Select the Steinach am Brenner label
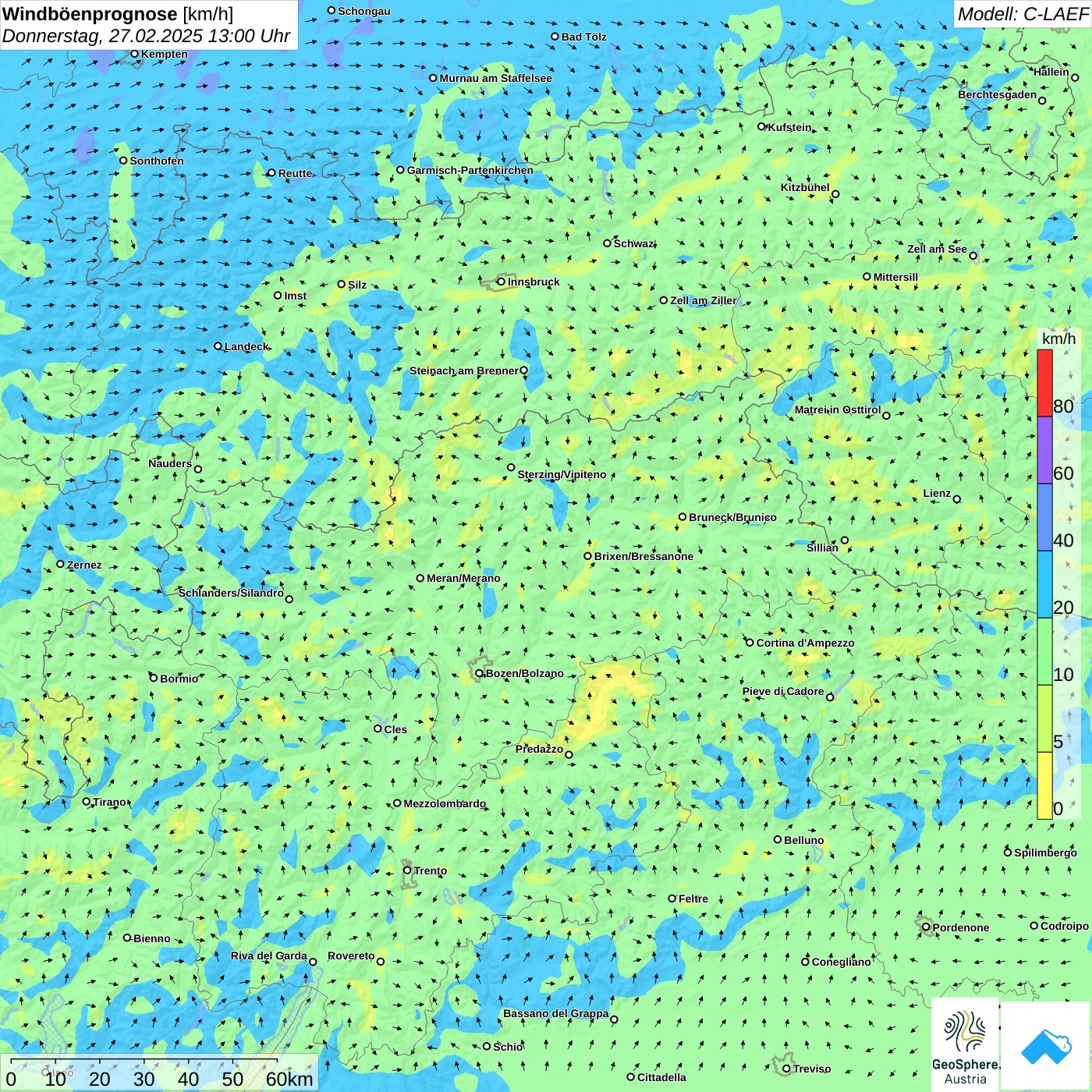 463,370
